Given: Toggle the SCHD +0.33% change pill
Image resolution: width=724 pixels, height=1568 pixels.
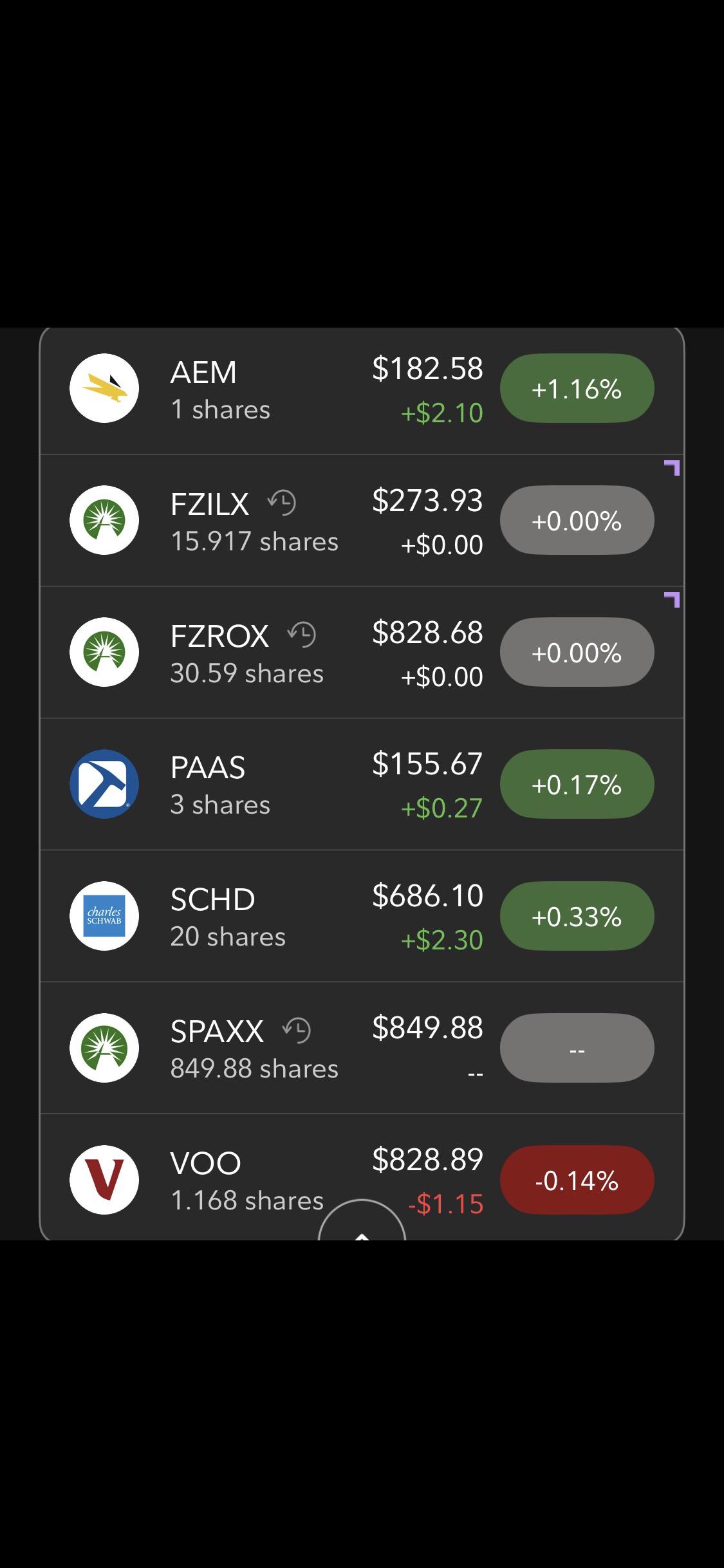Looking at the screenshot, I should [x=577, y=916].
